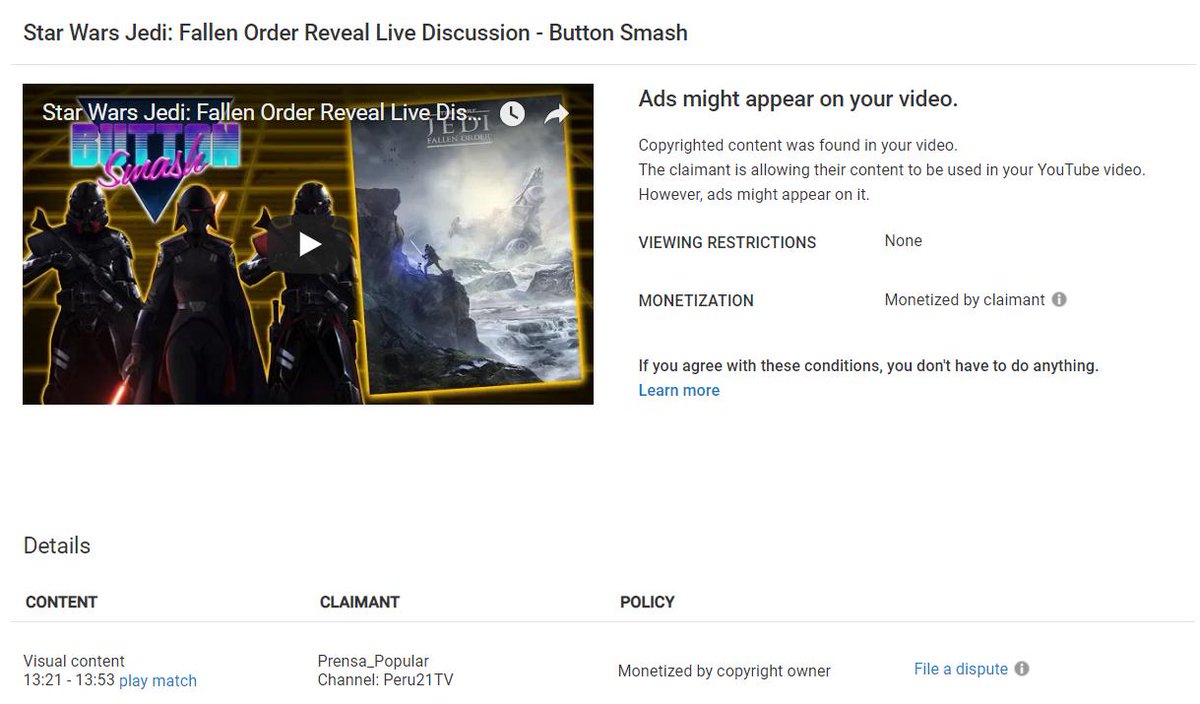Click the Share arrow icon on video
Viewport: 1200px width, 704px height.
[x=556, y=113]
